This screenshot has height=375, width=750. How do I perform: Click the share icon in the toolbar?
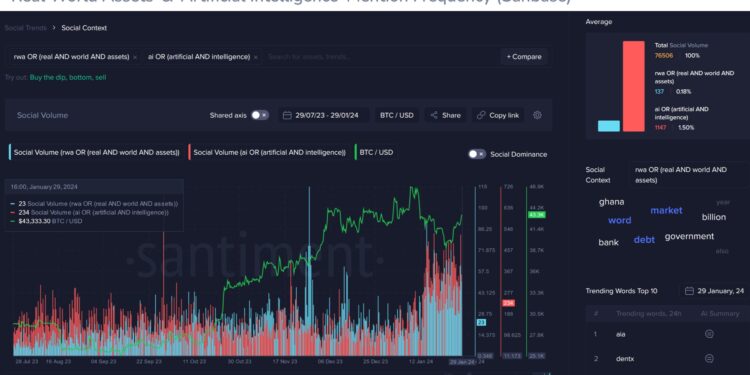(434, 115)
